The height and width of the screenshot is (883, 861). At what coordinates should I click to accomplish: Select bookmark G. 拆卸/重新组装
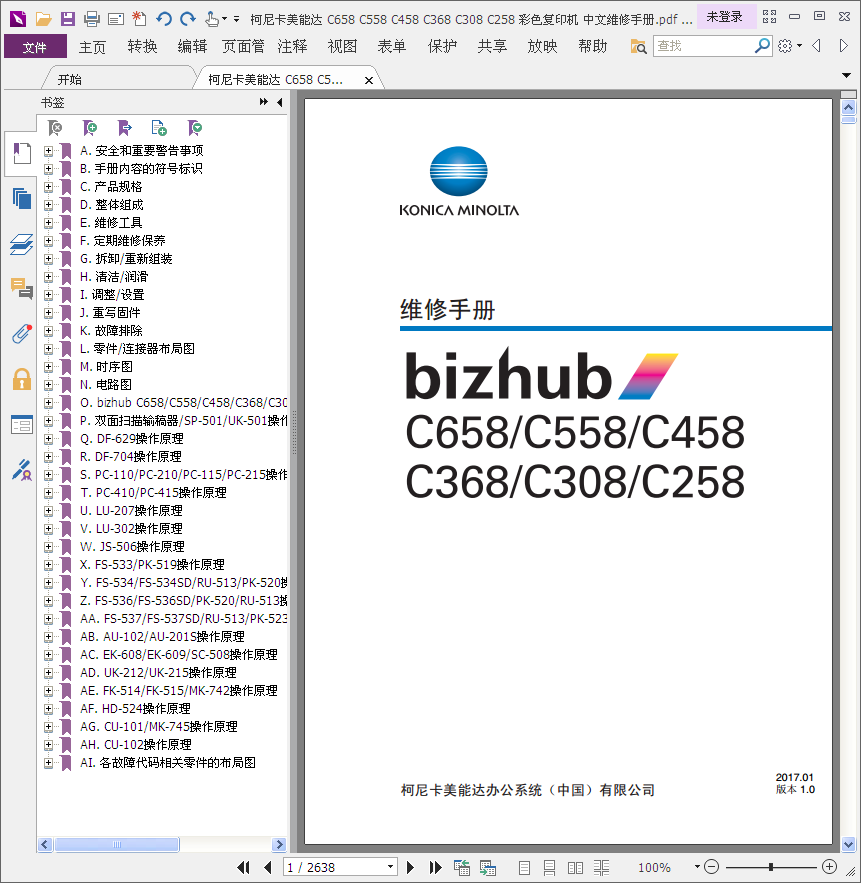pyautogui.click(x=126, y=259)
